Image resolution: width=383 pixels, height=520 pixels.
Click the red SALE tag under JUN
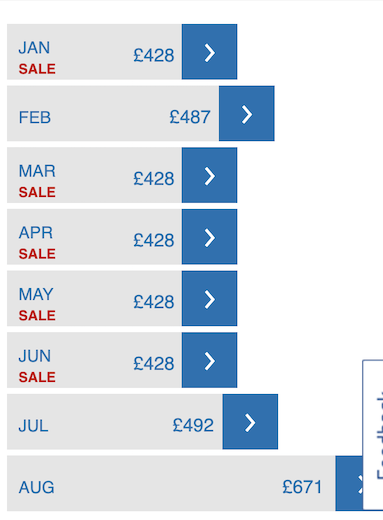(37, 377)
